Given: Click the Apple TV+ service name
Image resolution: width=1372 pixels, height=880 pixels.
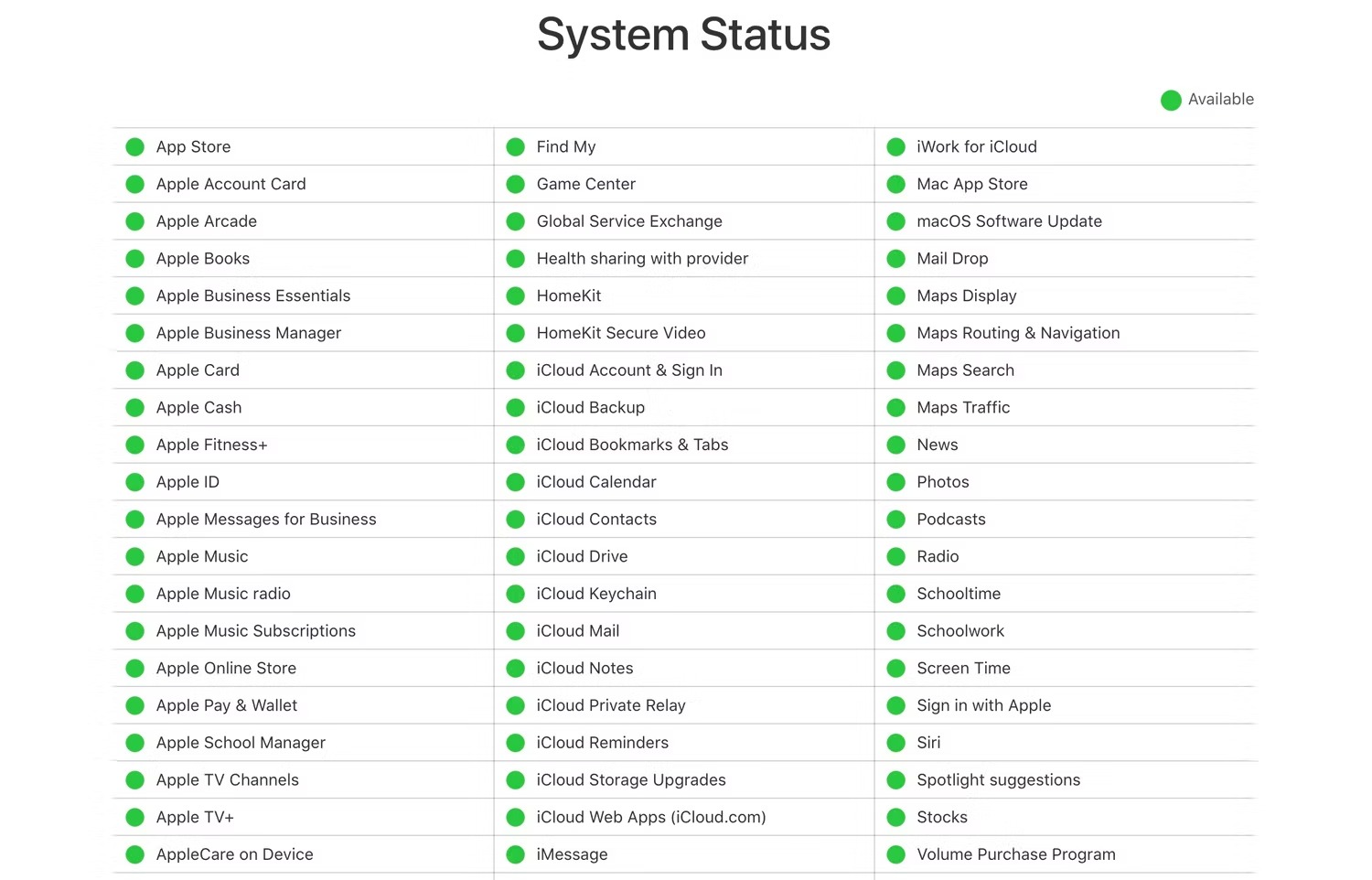Looking at the screenshot, I should [x=195, y=818].
